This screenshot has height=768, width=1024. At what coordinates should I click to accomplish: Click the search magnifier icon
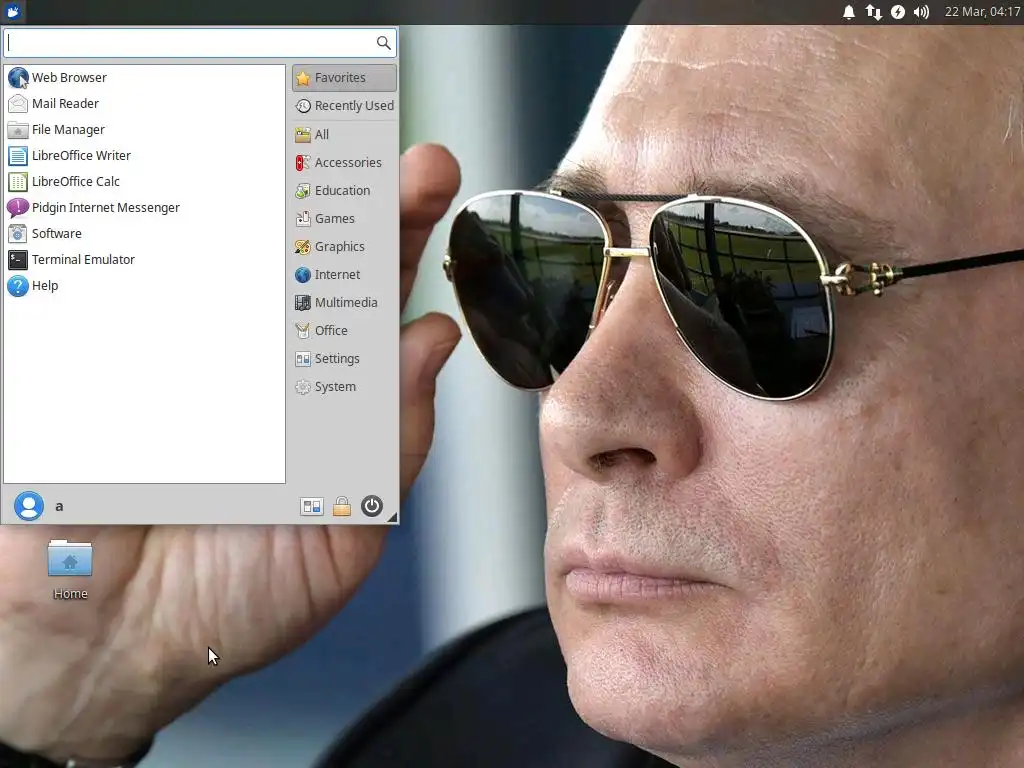pos(383,43)
